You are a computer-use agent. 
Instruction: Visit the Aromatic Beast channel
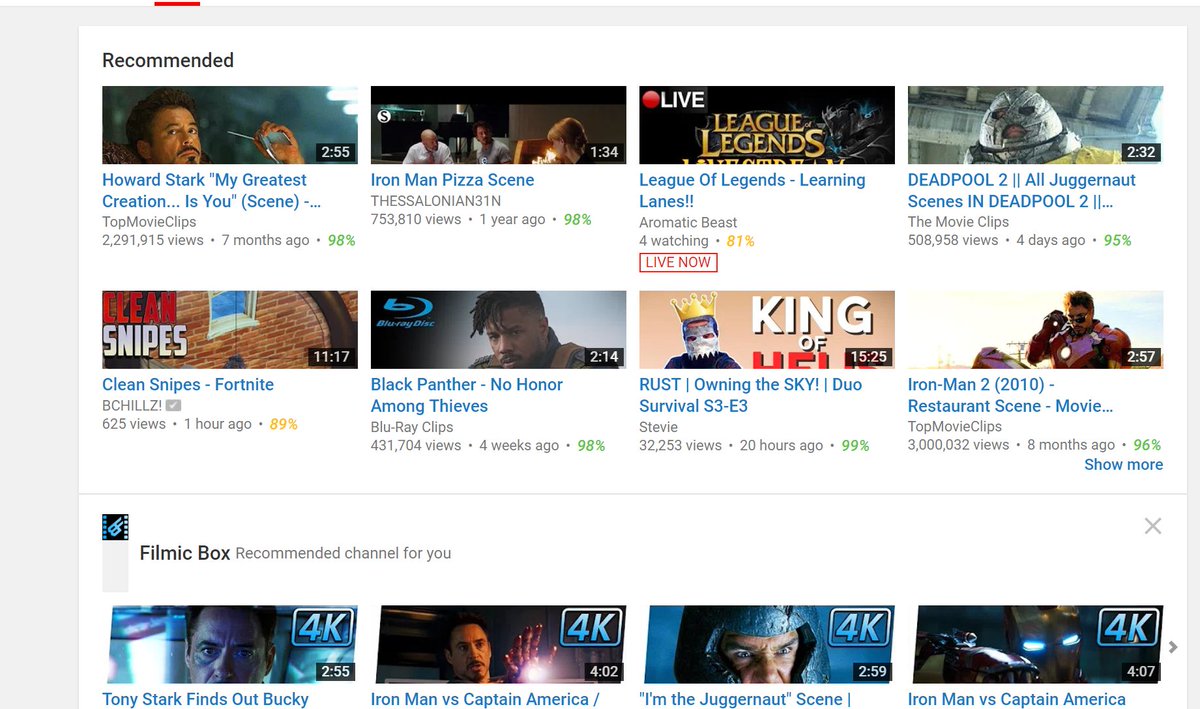(688, 222)
